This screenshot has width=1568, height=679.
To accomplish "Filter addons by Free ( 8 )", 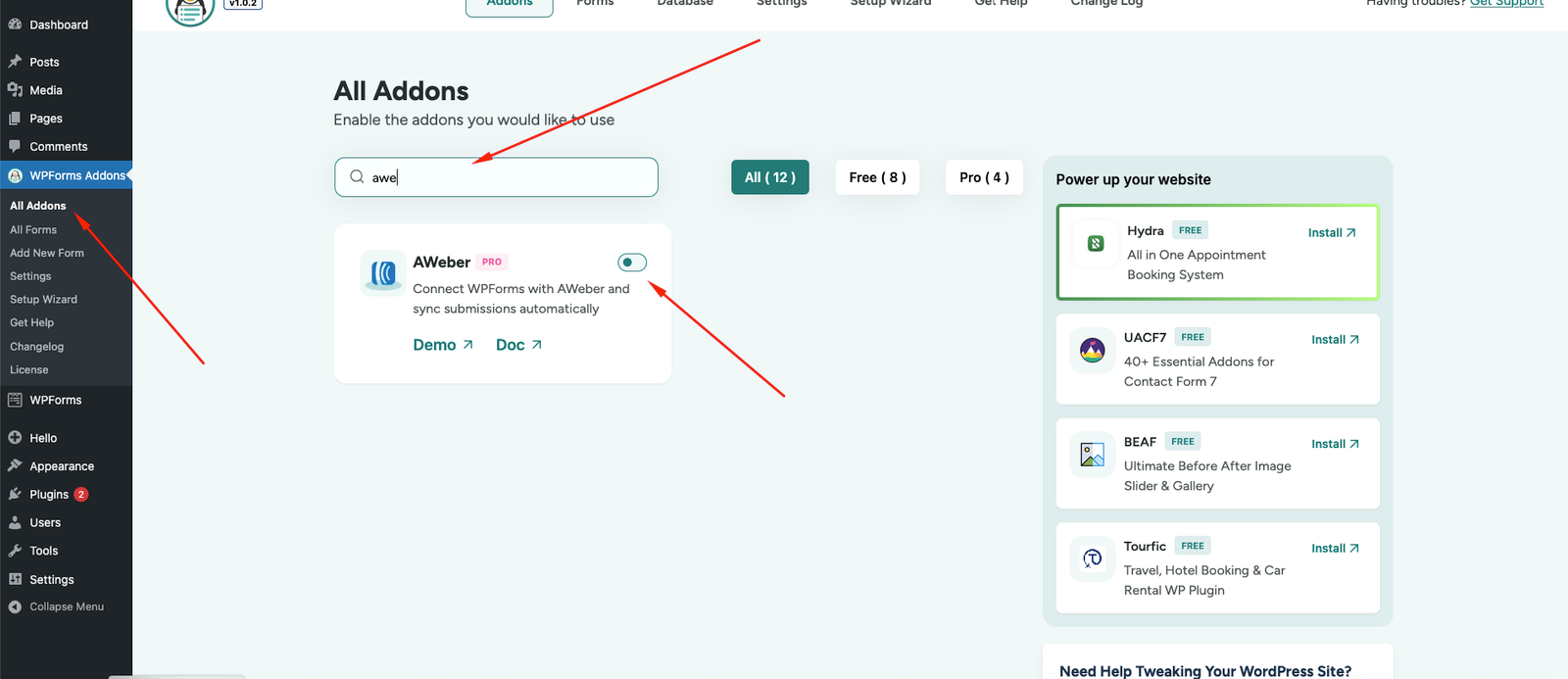I will click(x=877, y=177).
